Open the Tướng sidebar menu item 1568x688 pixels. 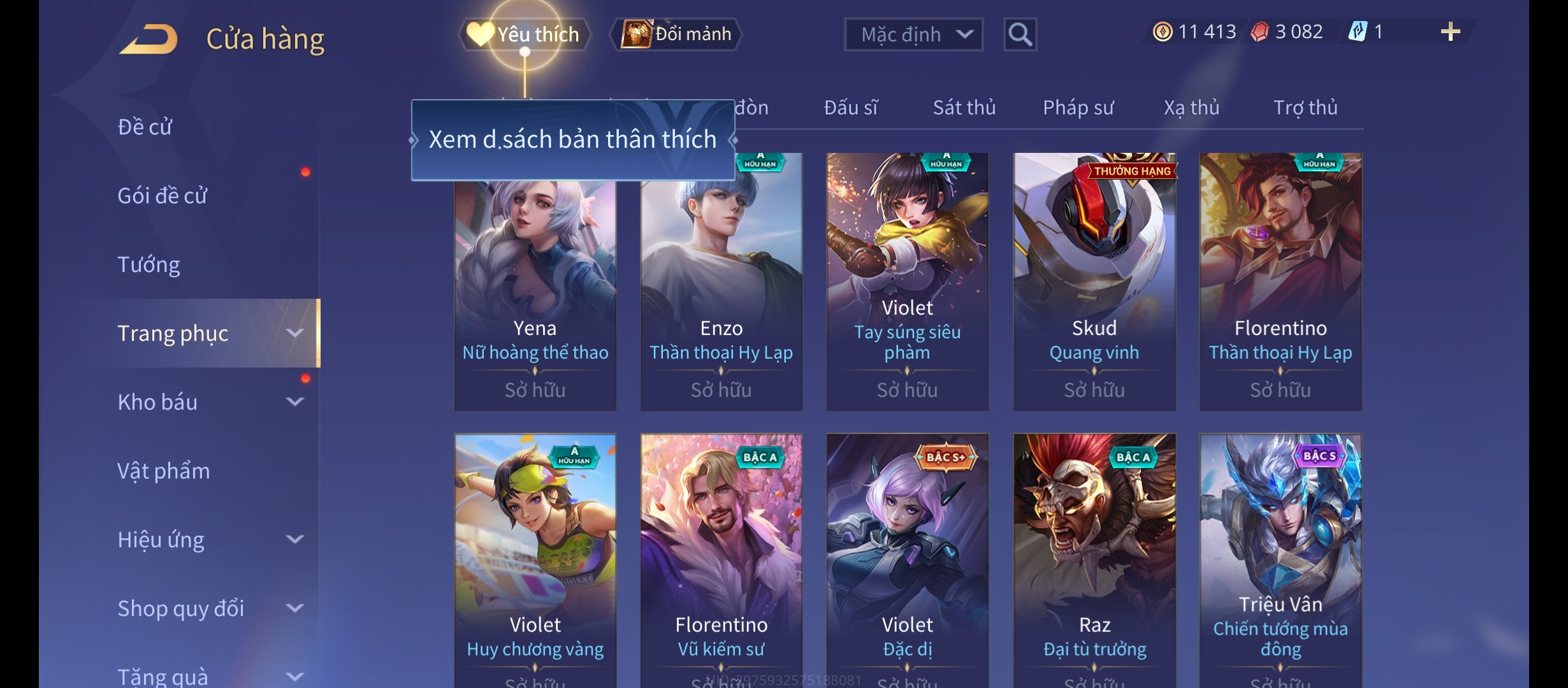(x=149, y=264)
